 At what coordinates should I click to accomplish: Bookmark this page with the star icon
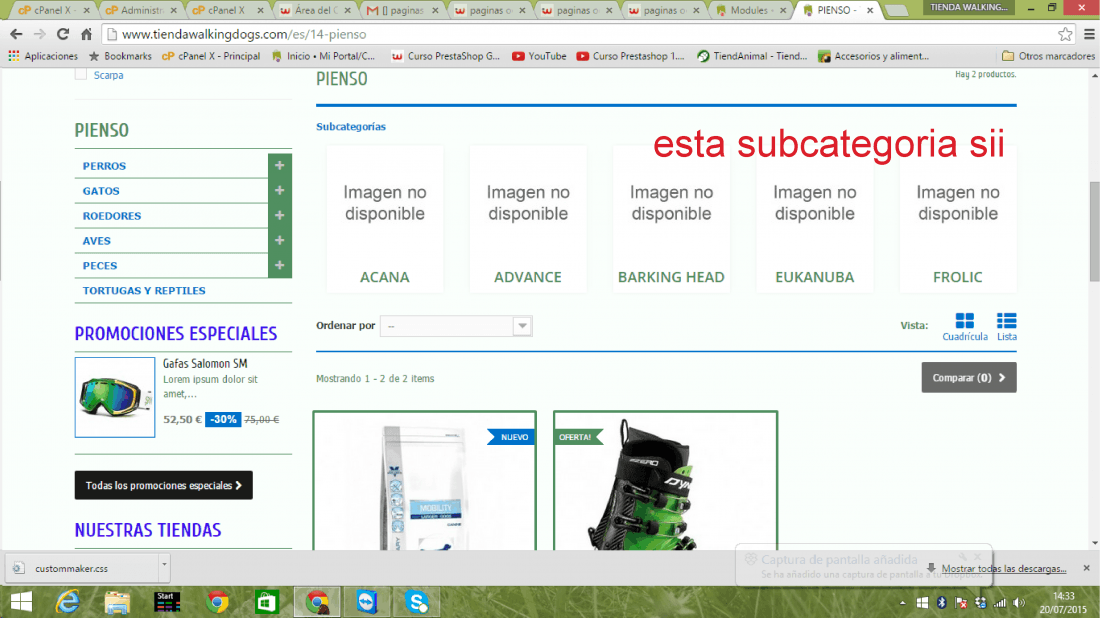tap(1065, 34)
